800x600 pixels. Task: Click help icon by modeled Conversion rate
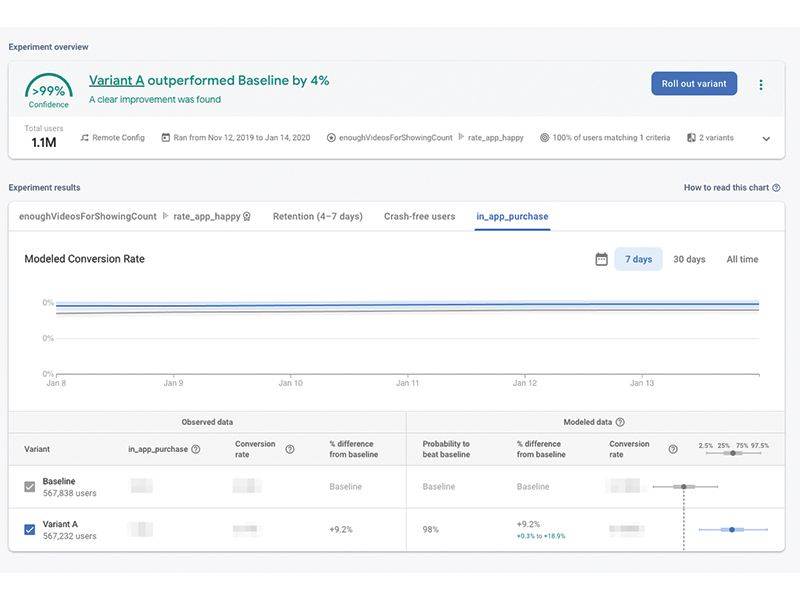(673, 449)
